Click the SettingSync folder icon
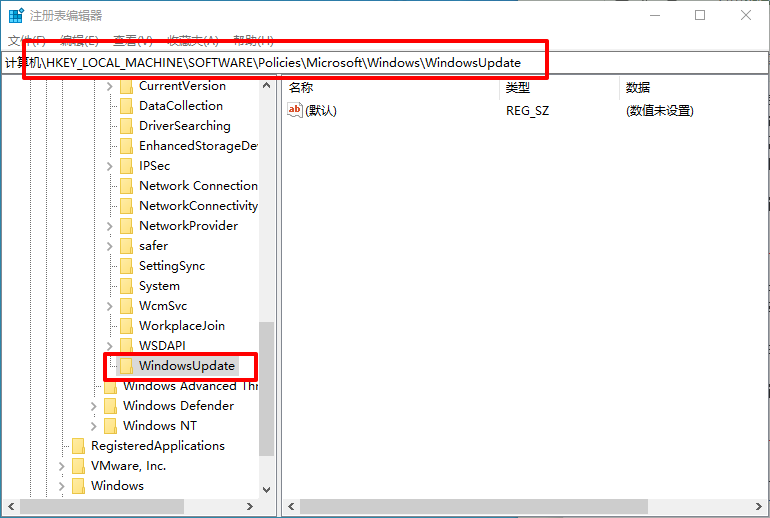Screen dimensions: 770x518 (126, 266)
